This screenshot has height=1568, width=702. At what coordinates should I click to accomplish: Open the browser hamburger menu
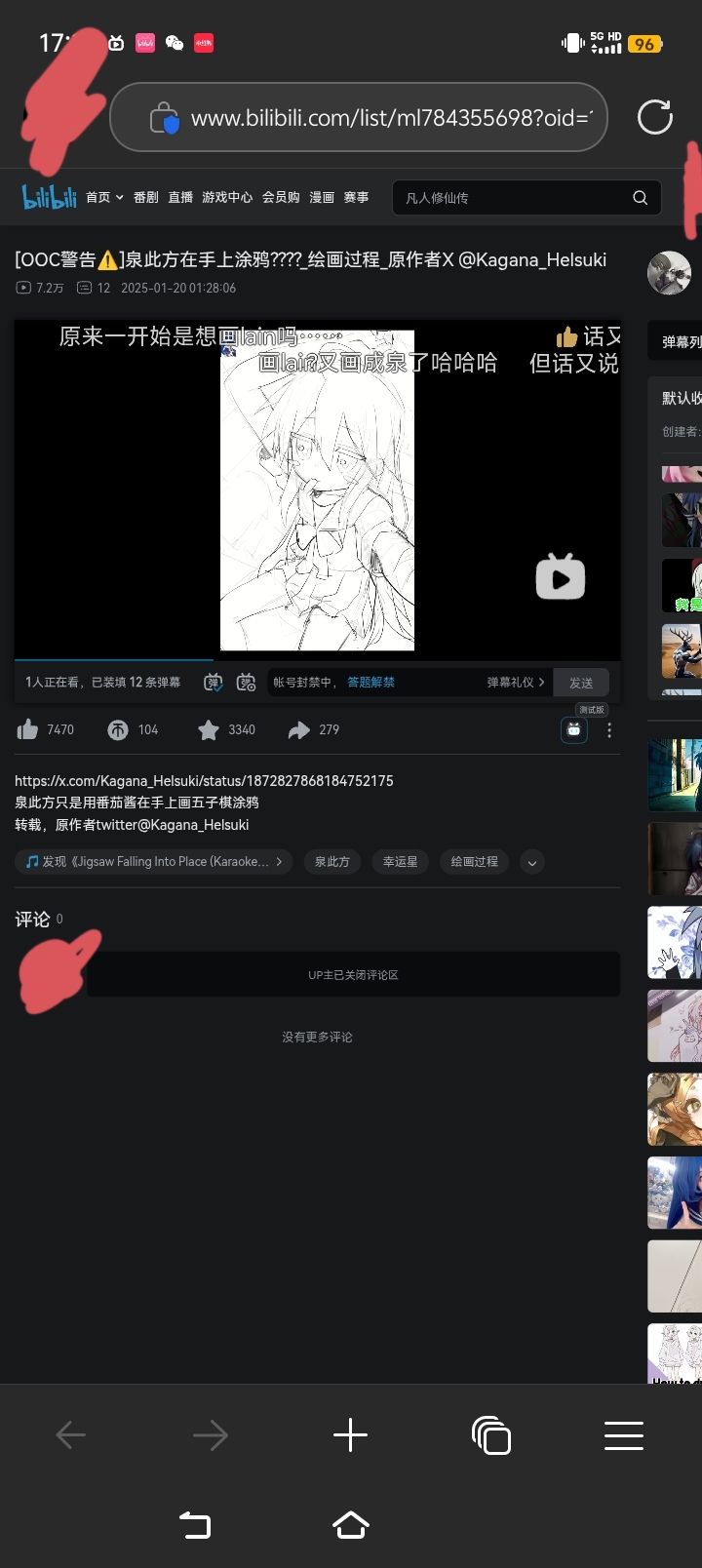[x=624, y=1435]
